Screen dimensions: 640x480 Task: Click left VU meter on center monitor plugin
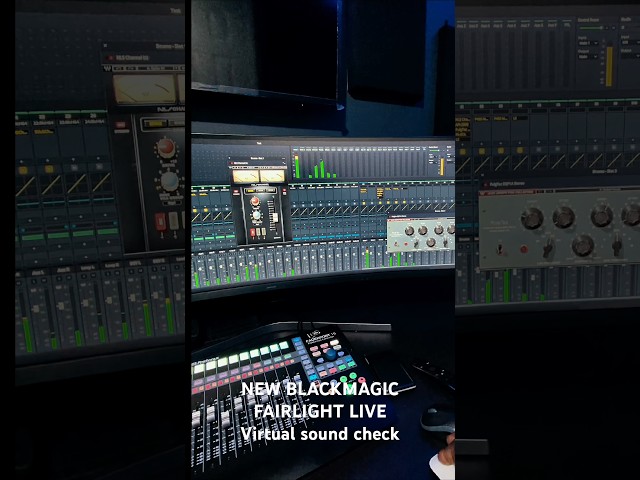point(245,176)
